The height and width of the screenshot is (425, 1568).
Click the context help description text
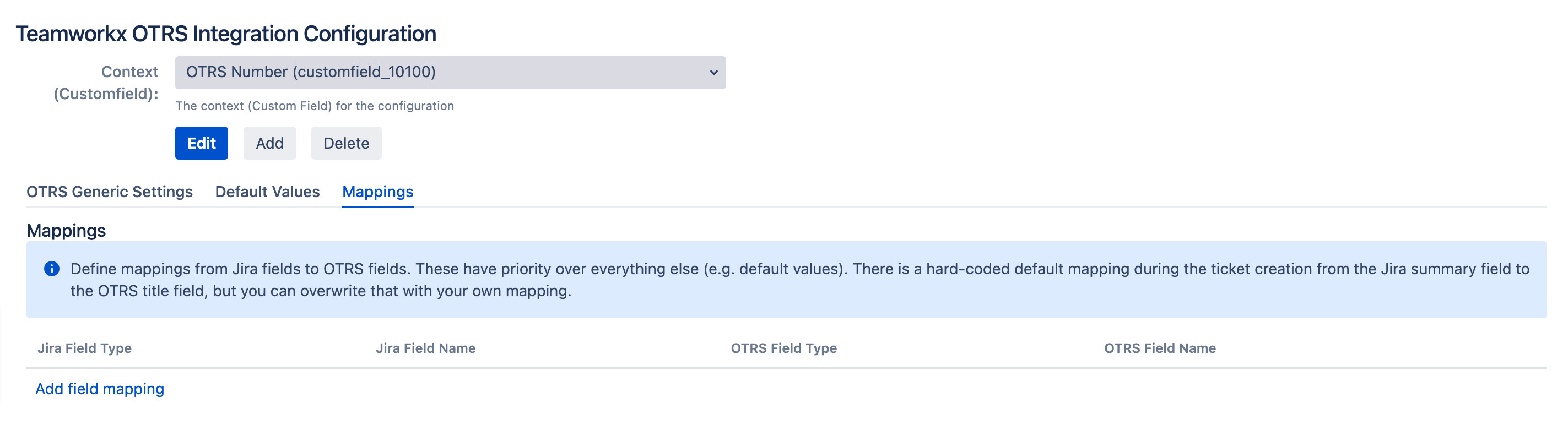[315, 106]
